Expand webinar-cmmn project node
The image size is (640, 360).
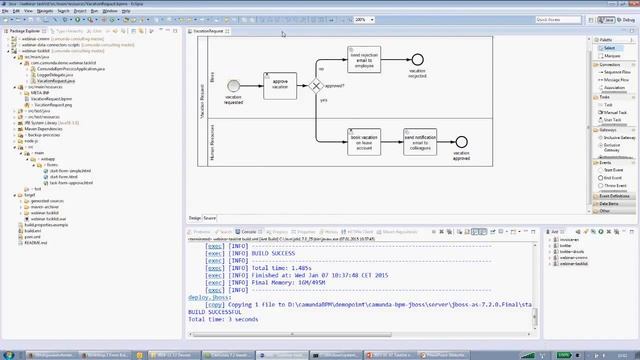tap(8, 39)
